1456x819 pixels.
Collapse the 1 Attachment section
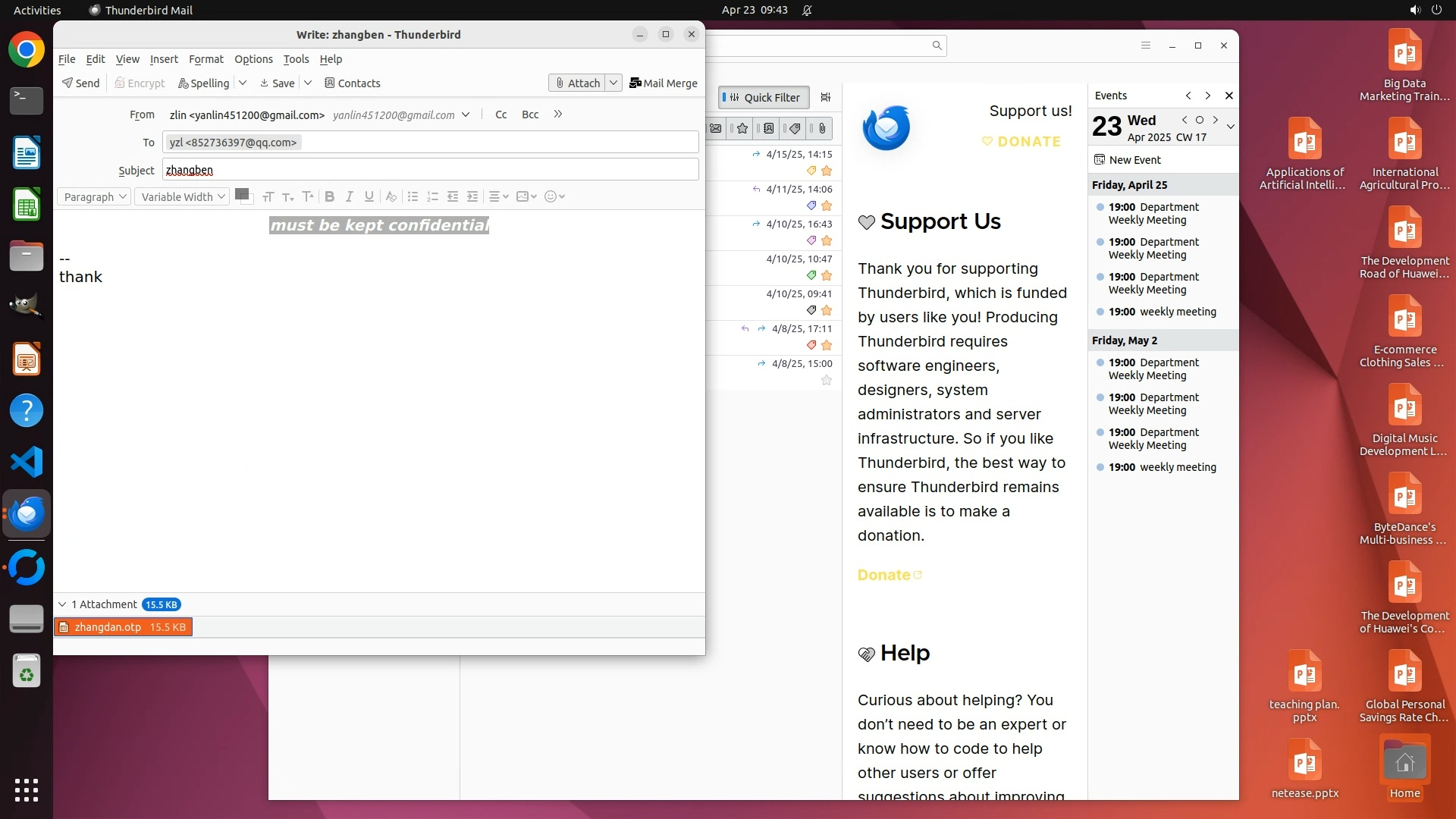click(62, 604)
